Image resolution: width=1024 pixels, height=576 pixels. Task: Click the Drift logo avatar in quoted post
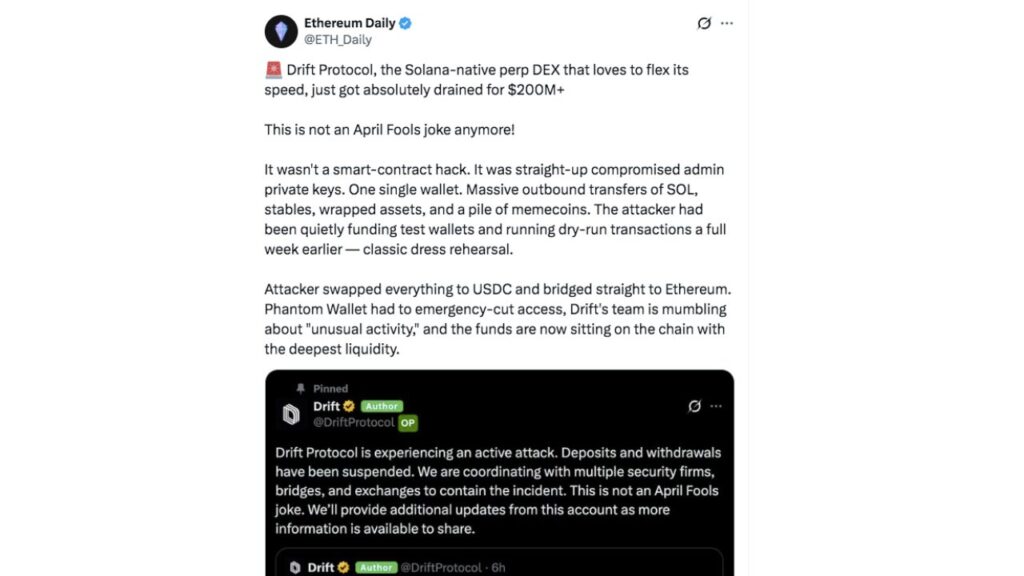tap(291, 414)
